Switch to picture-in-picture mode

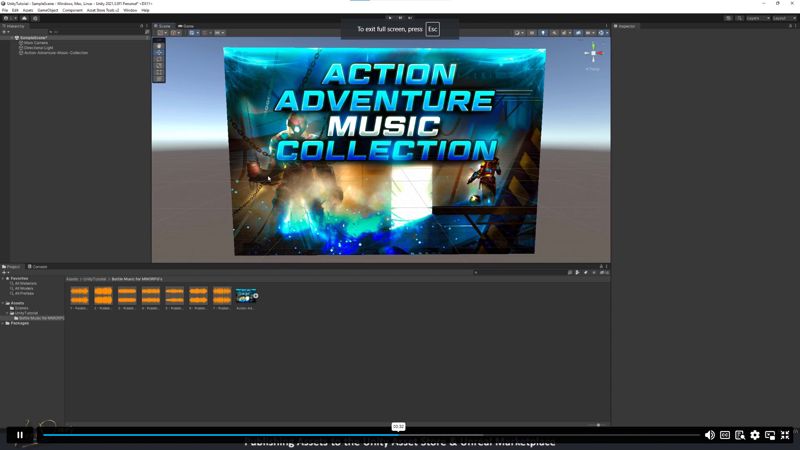[770, 435]
